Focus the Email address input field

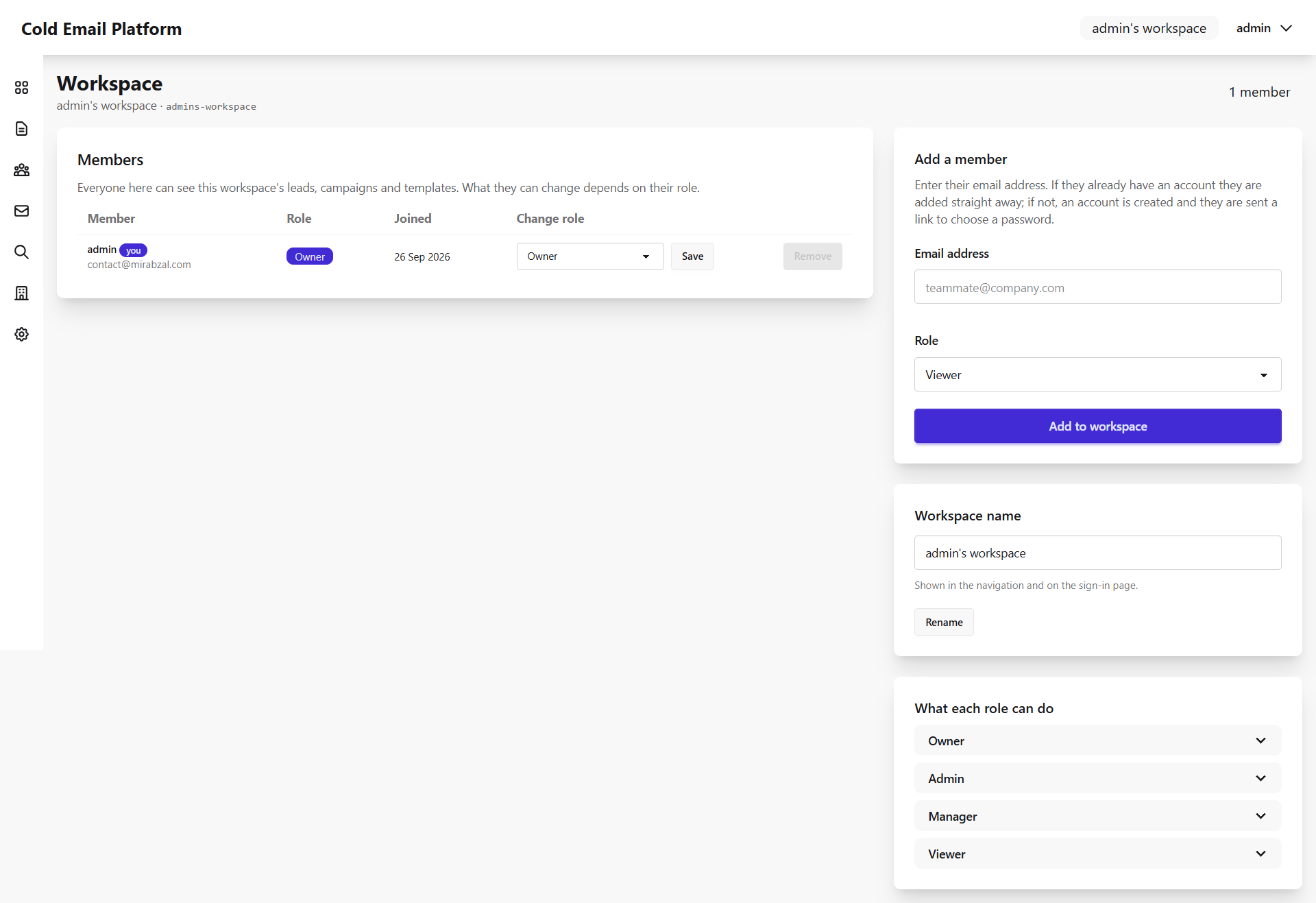tap(1097, 287)
